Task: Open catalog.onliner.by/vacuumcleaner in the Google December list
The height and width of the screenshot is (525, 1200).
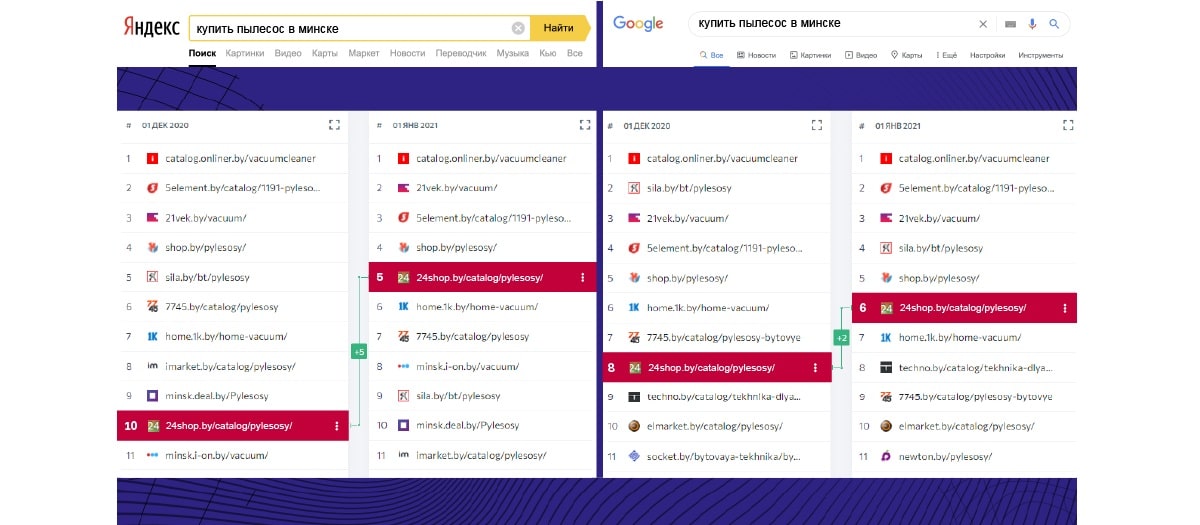Action: click(722, 158)
